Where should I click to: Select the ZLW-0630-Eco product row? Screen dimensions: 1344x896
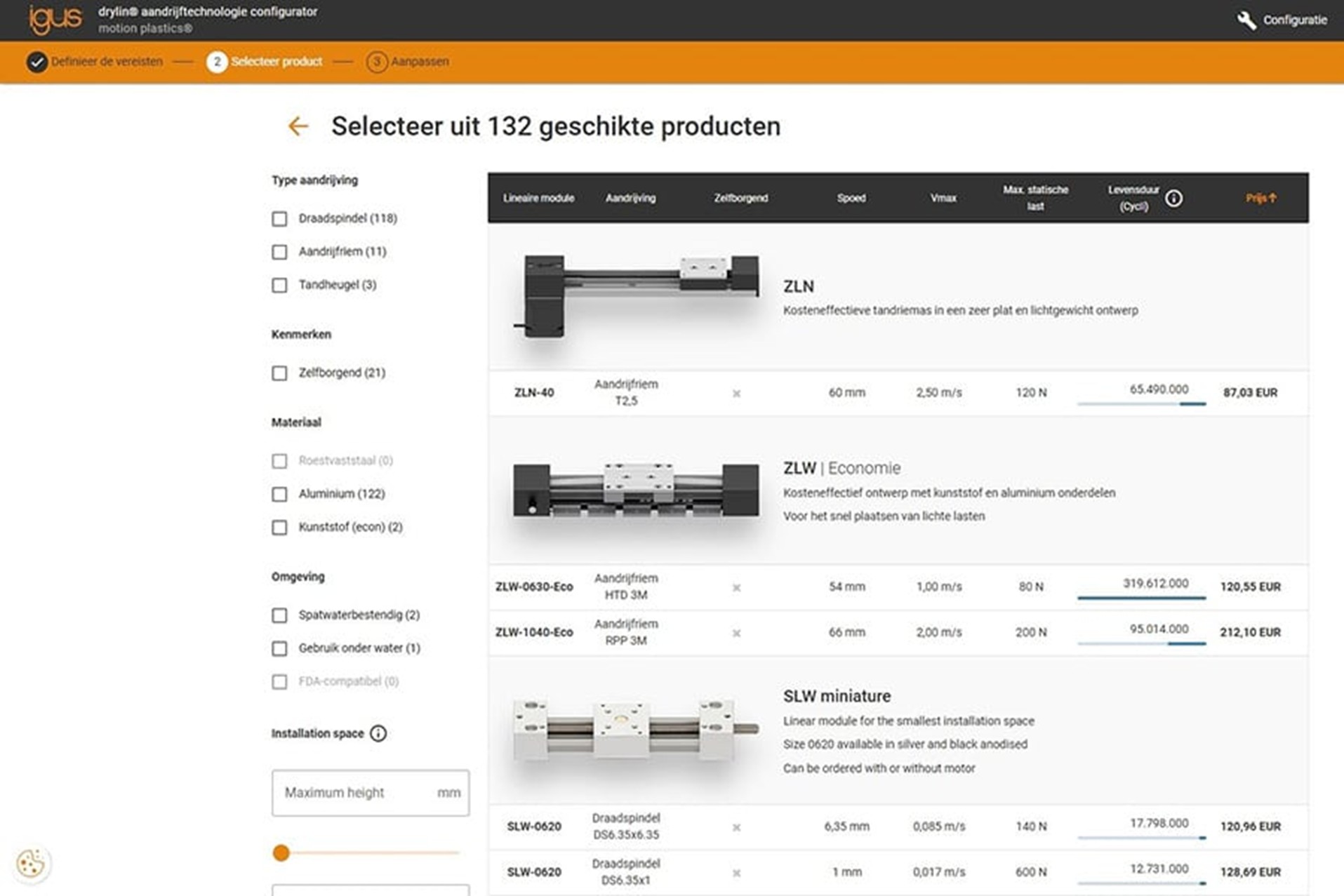click(x=533, y=587)
